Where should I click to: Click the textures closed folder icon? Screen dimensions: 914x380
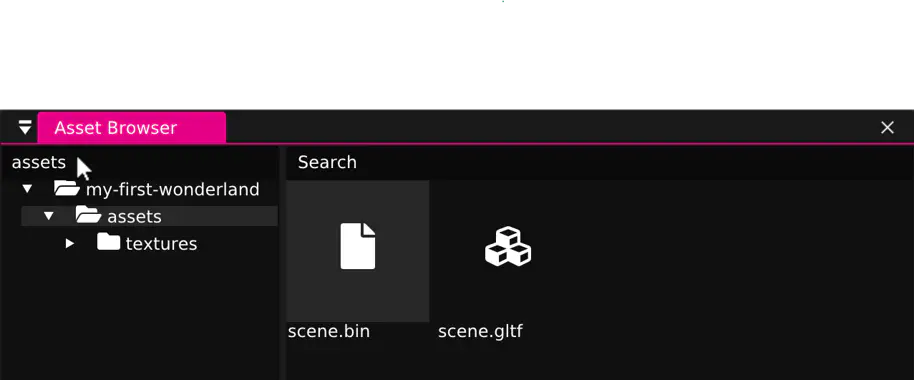click(x=108, y=242)
